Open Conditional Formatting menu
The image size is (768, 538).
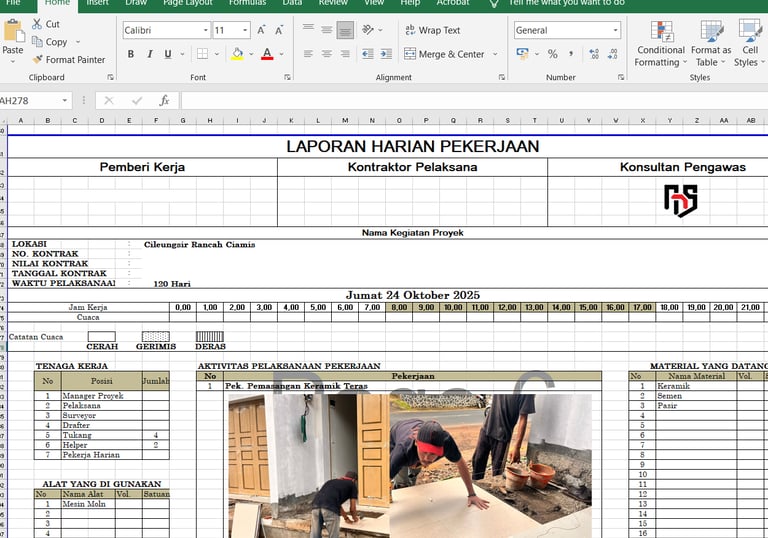[661, 44]
